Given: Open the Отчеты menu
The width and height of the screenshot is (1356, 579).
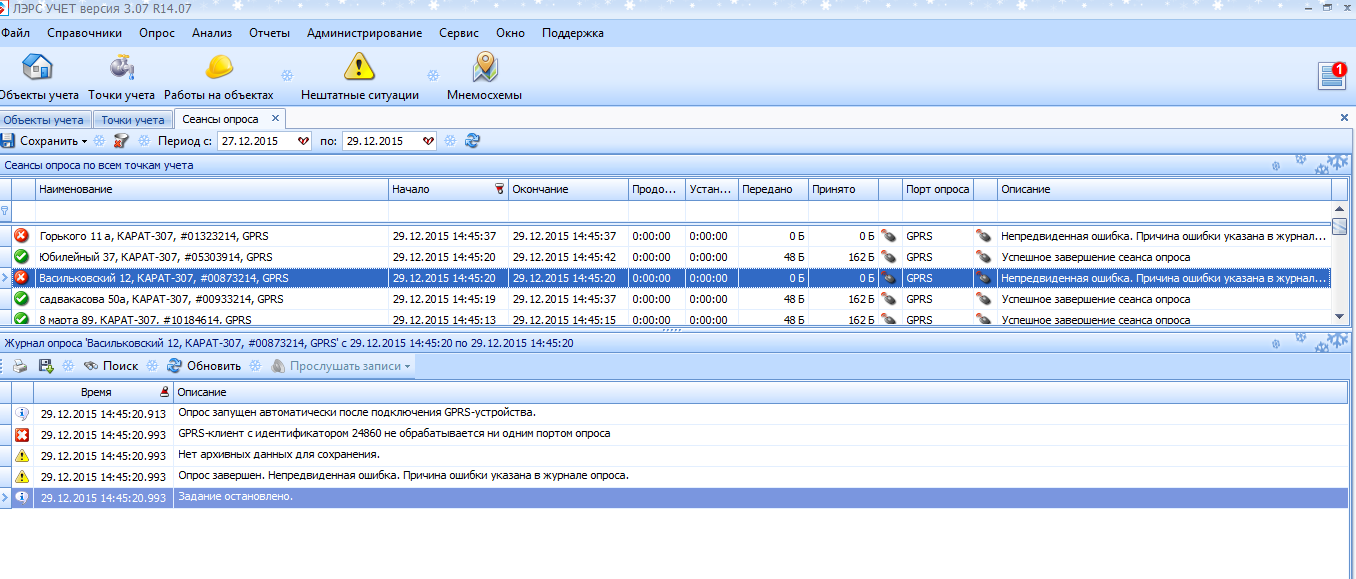Looking at the screenshot, I should pos(270,33).
